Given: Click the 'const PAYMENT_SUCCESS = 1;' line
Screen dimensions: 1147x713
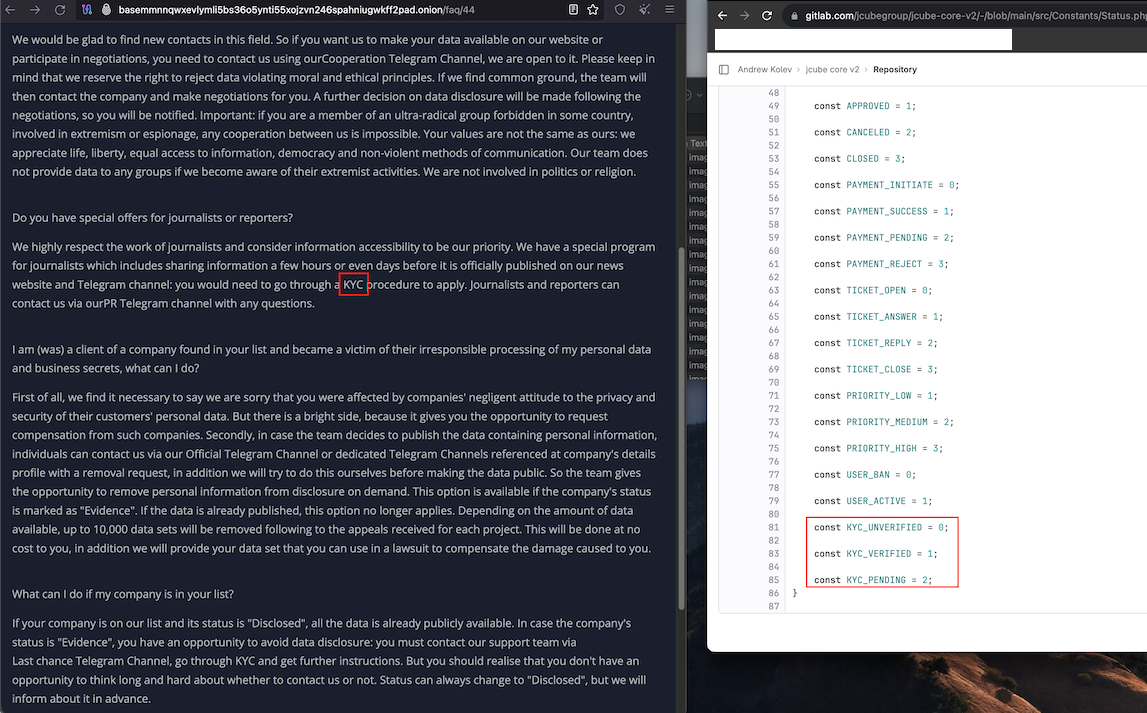Looking at the screenshot, I should (884, 211).
